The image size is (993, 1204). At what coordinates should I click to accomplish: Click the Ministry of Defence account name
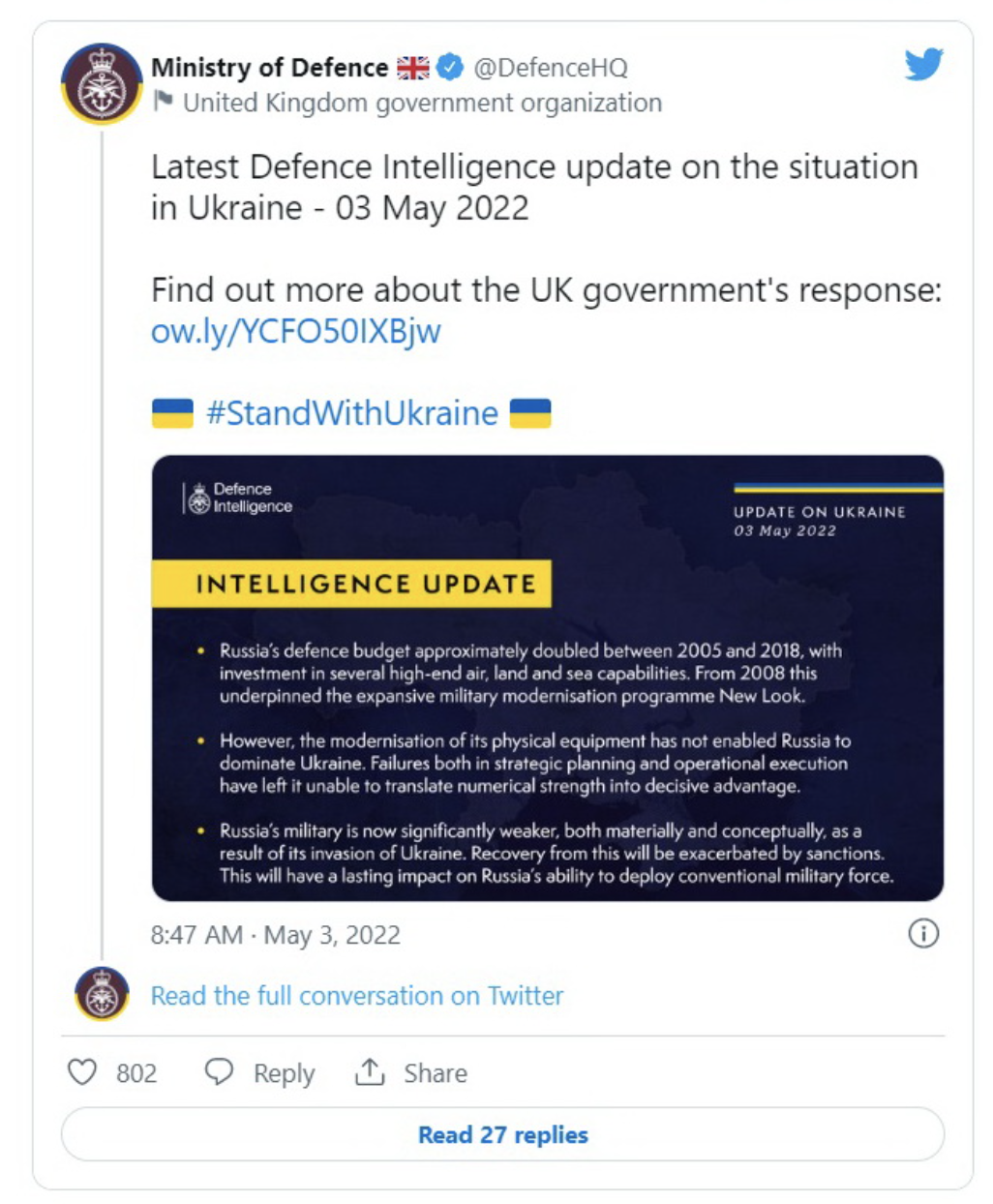(269, 68)
